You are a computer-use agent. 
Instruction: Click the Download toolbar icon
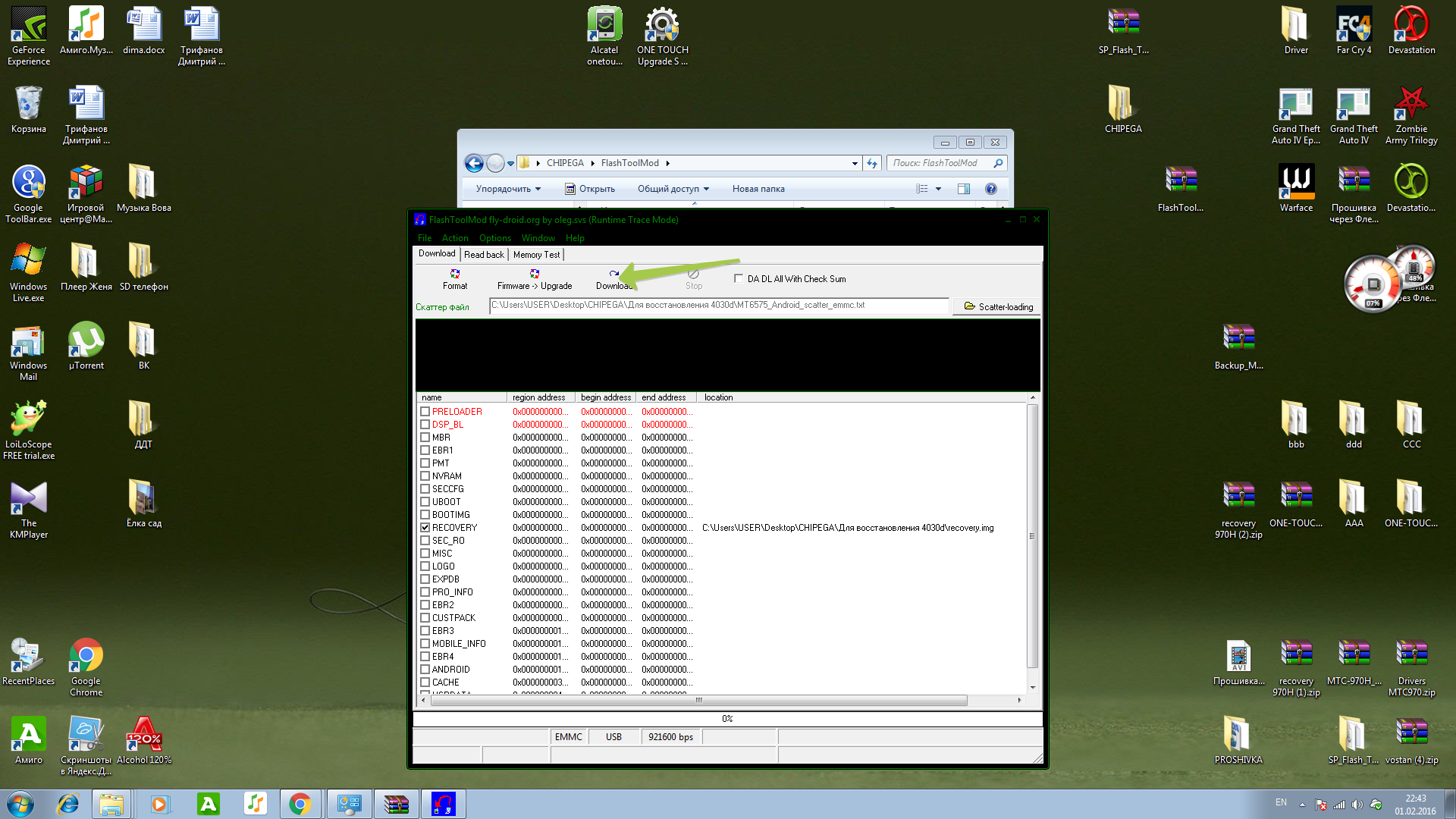[613, 275]
